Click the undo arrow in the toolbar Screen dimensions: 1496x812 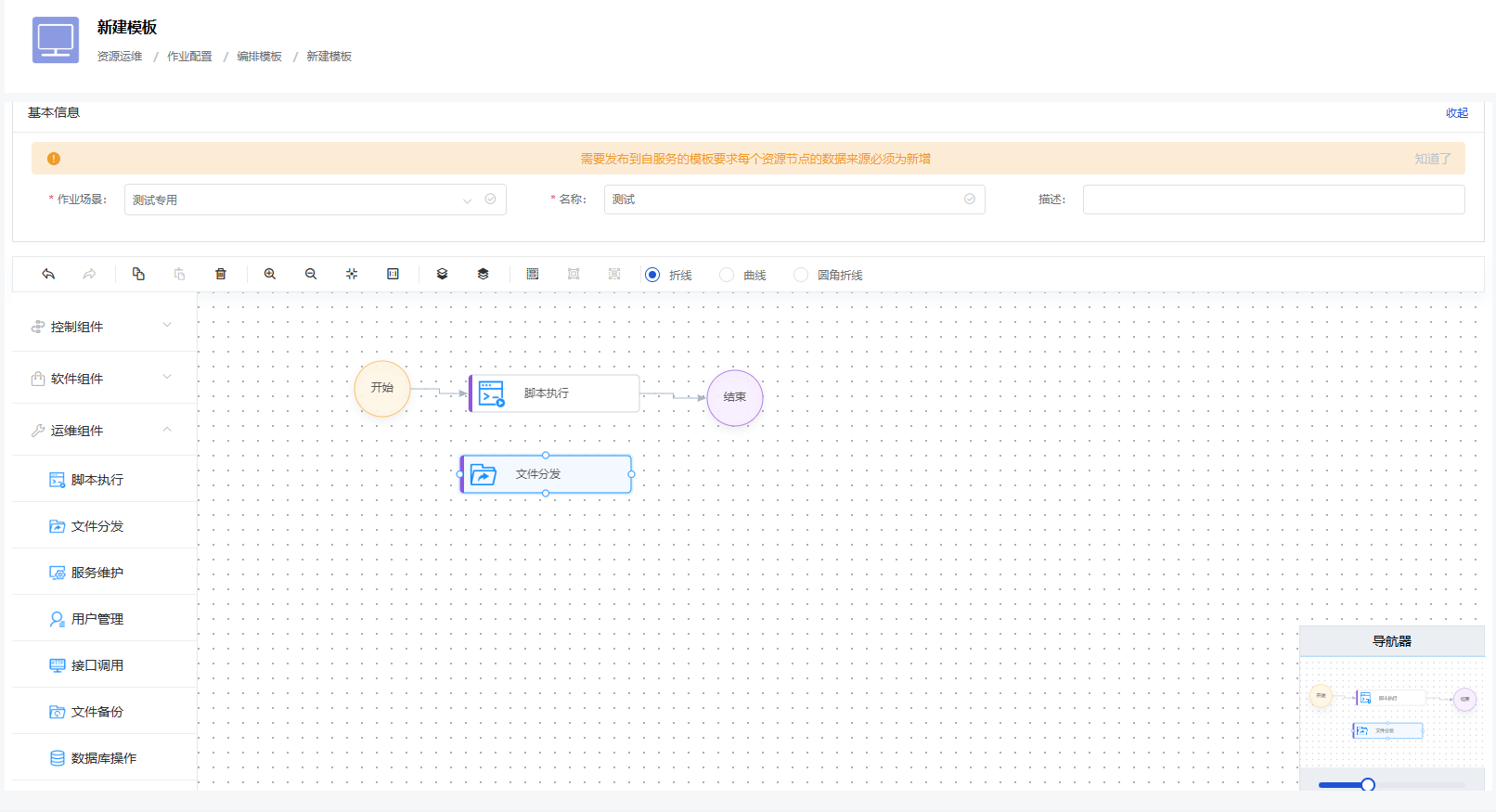[48, 274]
